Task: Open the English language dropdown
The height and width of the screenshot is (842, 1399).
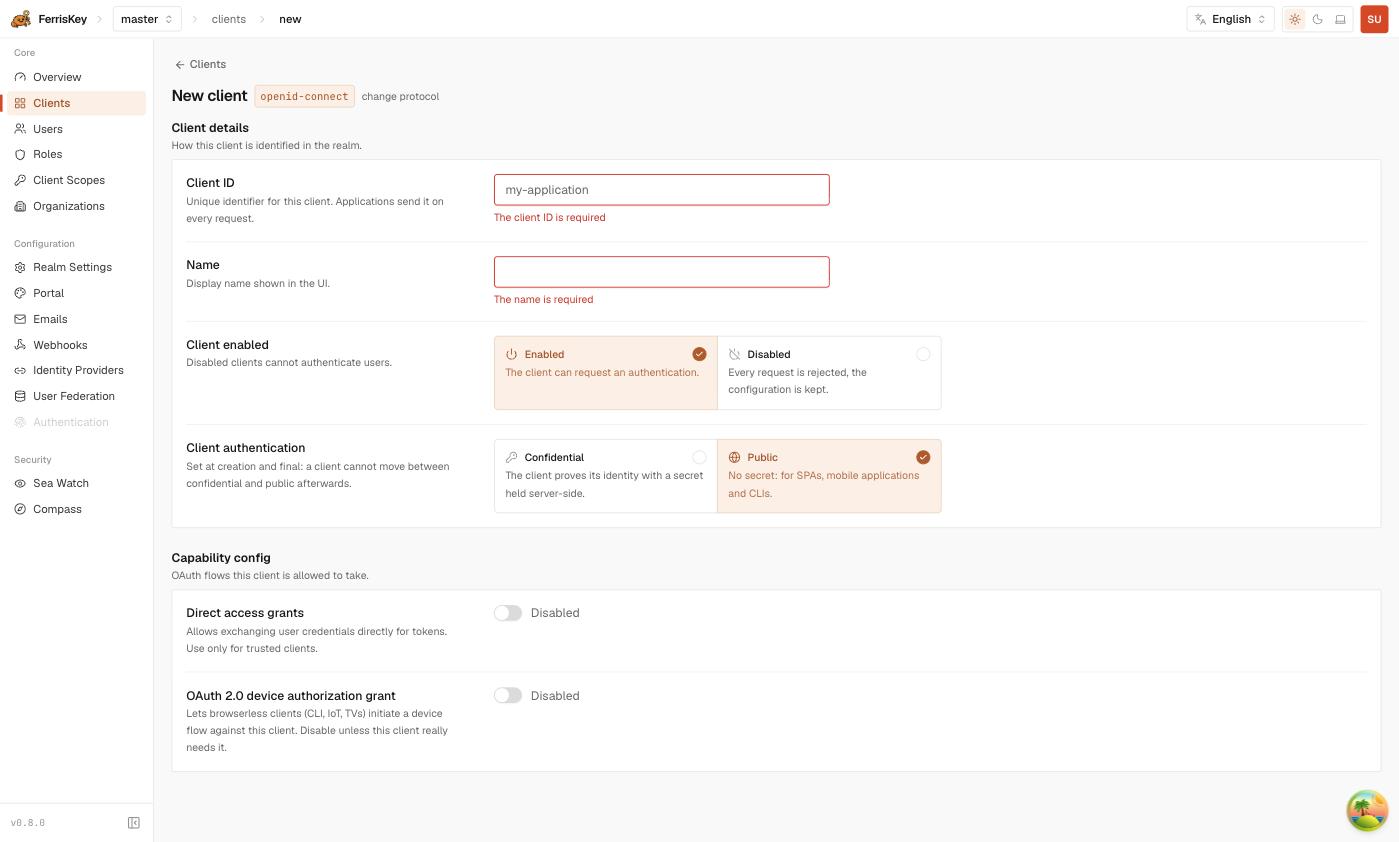Action: pos(1230,19)
